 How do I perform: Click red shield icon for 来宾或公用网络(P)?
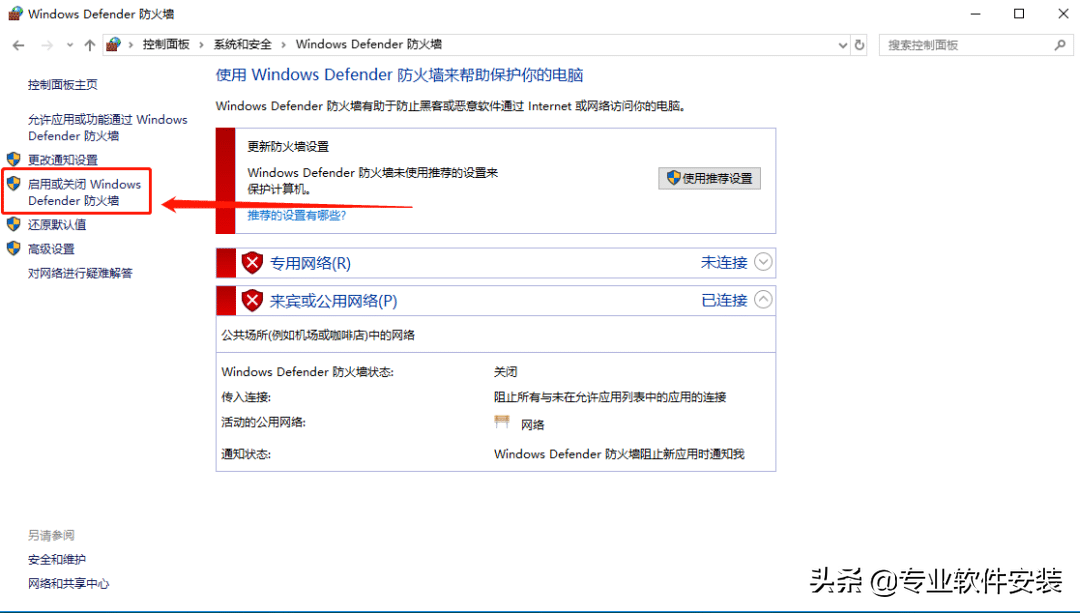(252, 300)
